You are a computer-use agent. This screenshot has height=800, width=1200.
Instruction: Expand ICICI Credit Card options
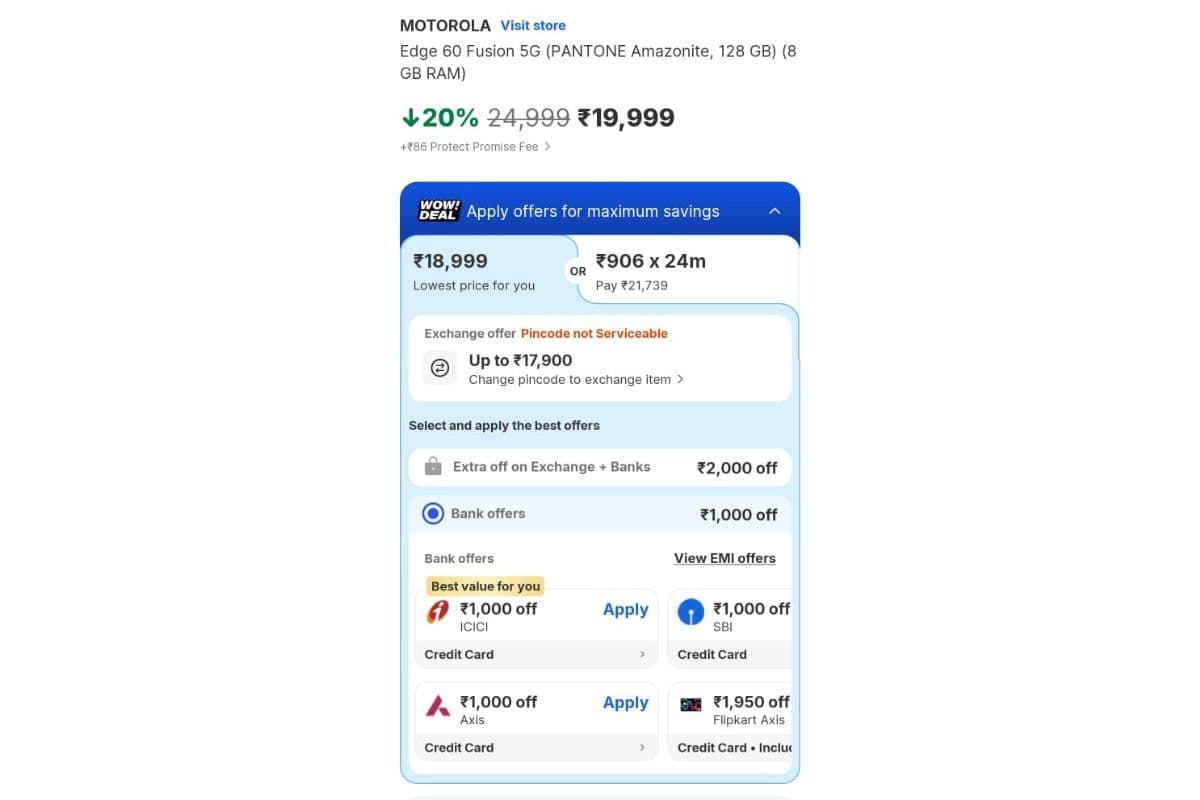pos(536,654)
